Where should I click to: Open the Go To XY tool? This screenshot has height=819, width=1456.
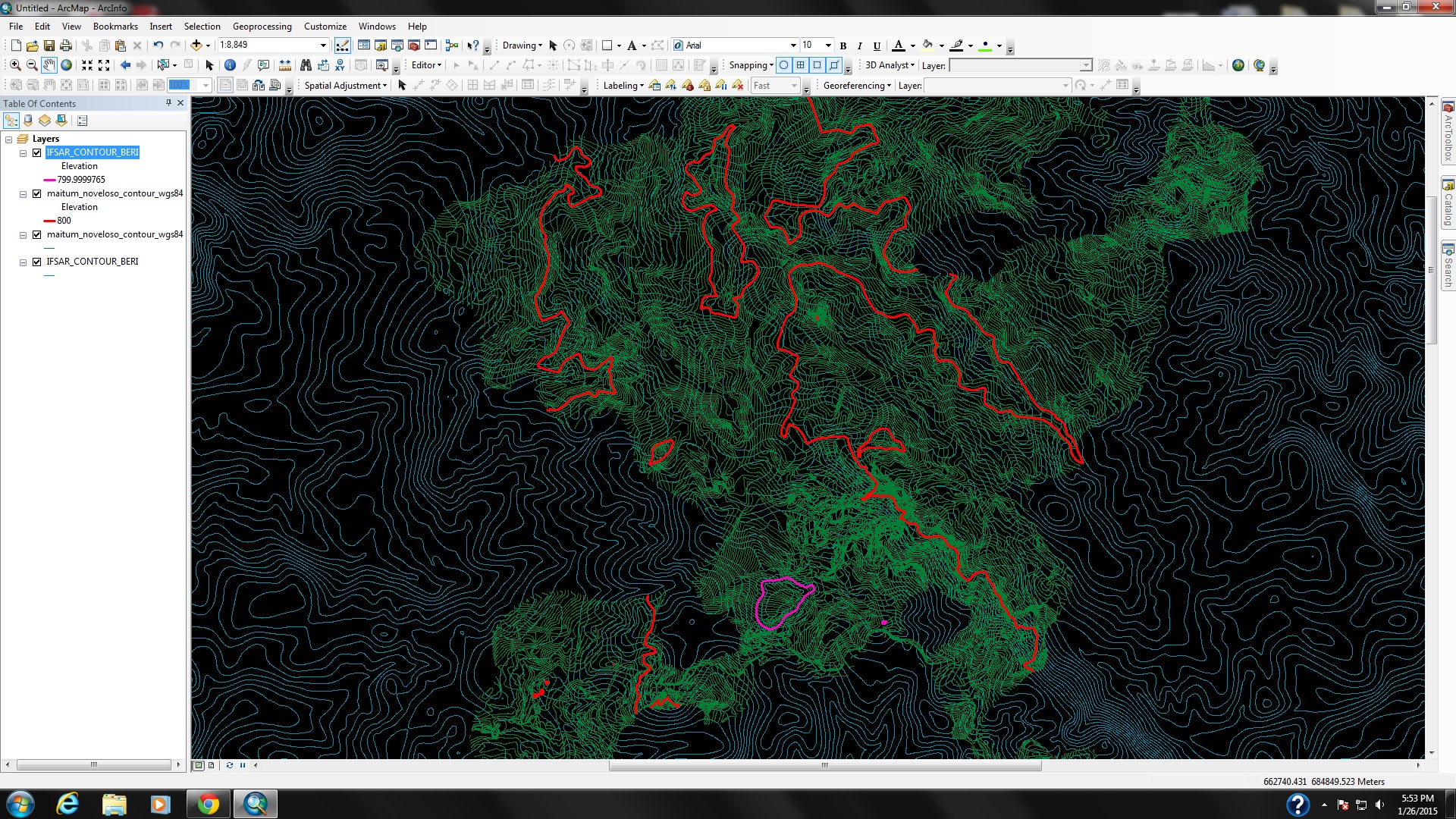pos(340,65)
